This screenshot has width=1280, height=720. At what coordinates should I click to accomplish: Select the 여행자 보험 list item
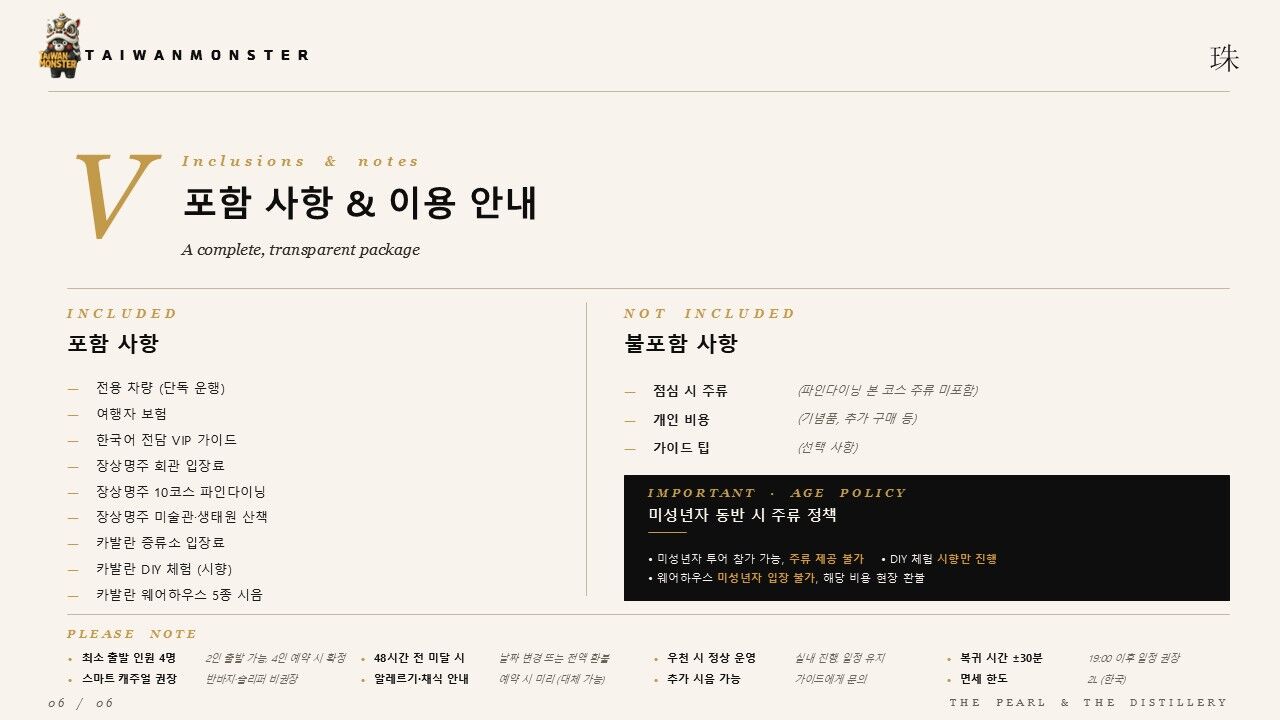(x=131, y=414)
